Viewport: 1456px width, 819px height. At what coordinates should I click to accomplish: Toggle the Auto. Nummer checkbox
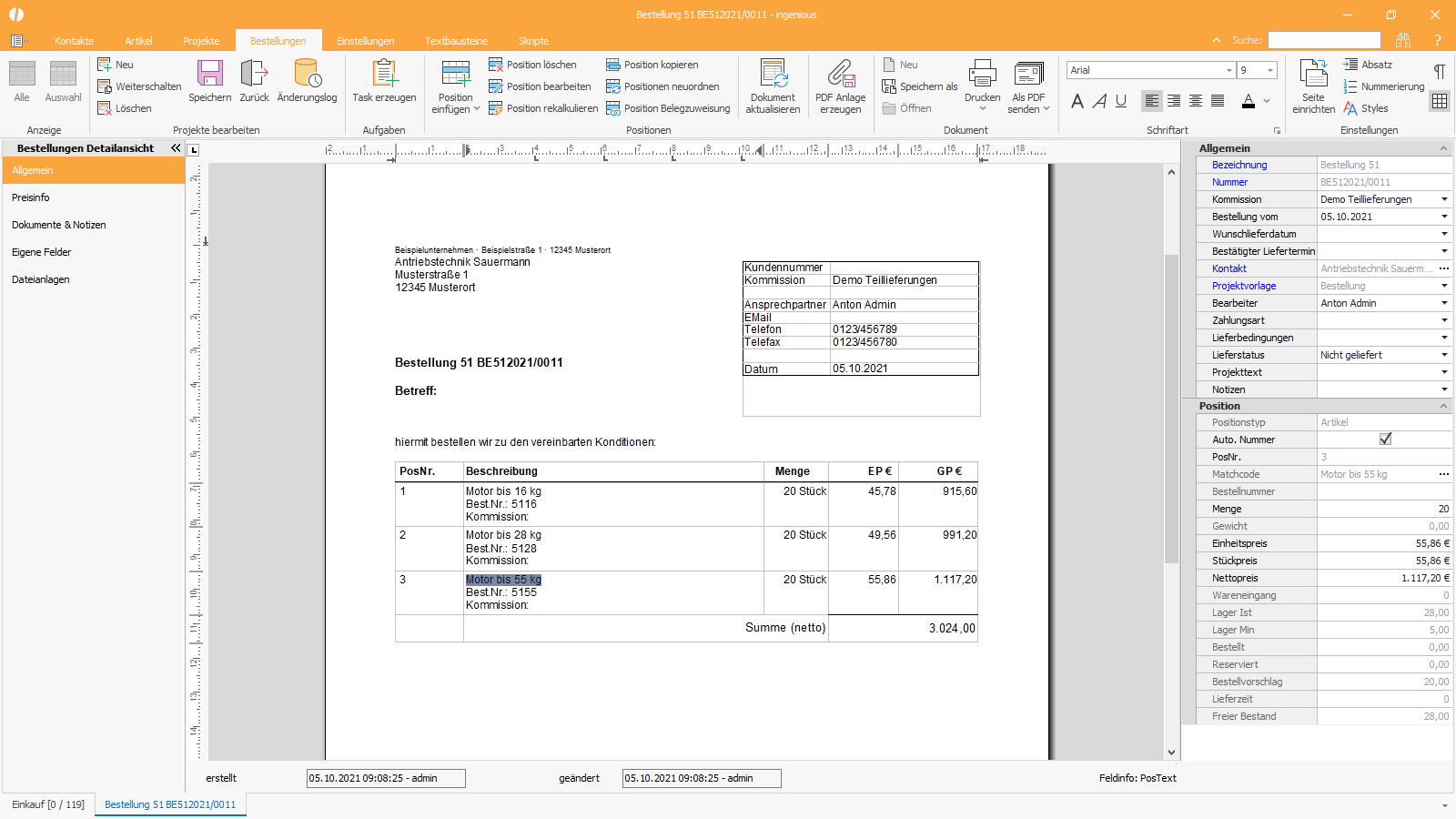tap(1385, 440)
